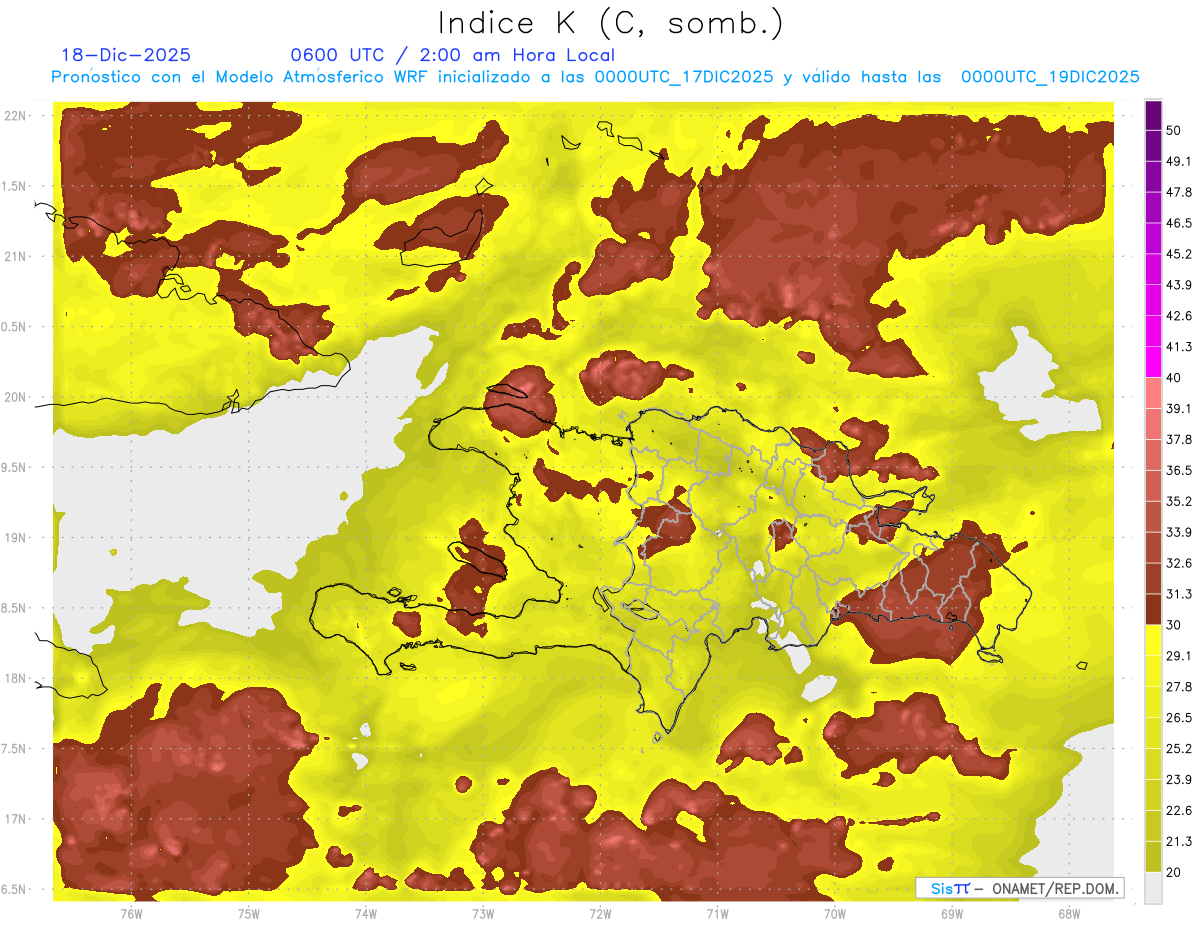The width and height of the screenshot is (1200, 927).
Task: Click the latitude label '22N'
Action: 17,116
